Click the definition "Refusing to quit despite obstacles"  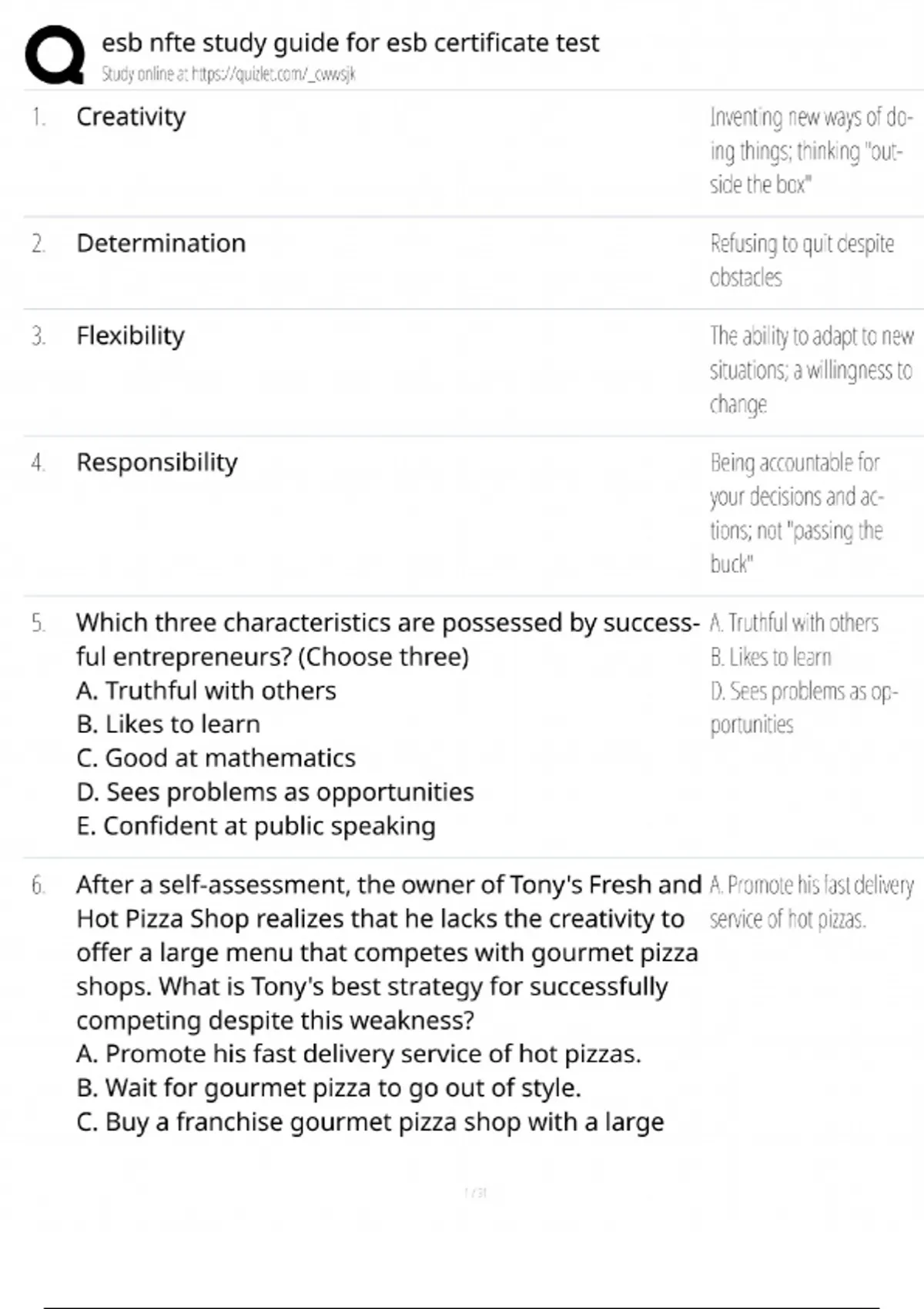[801, 260]
